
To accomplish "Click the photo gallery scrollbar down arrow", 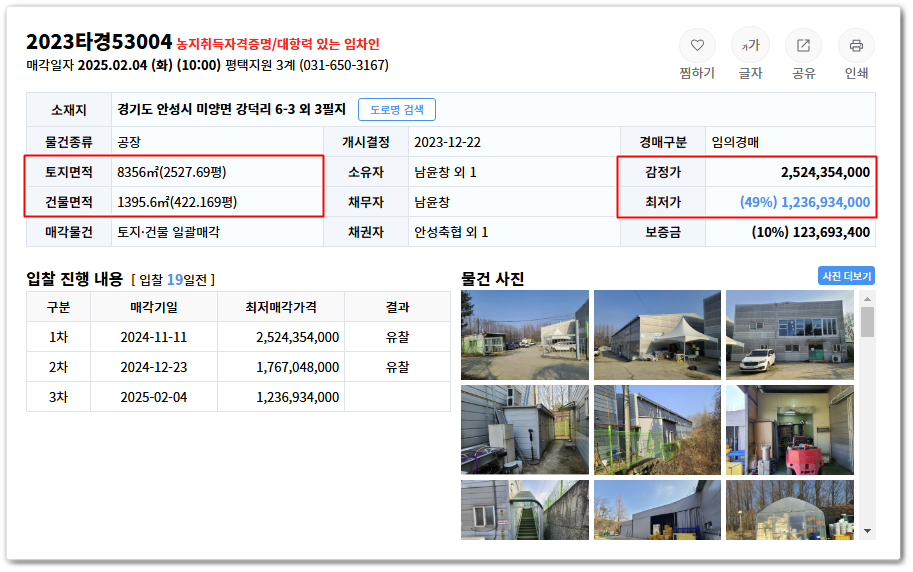I will 868,531.
